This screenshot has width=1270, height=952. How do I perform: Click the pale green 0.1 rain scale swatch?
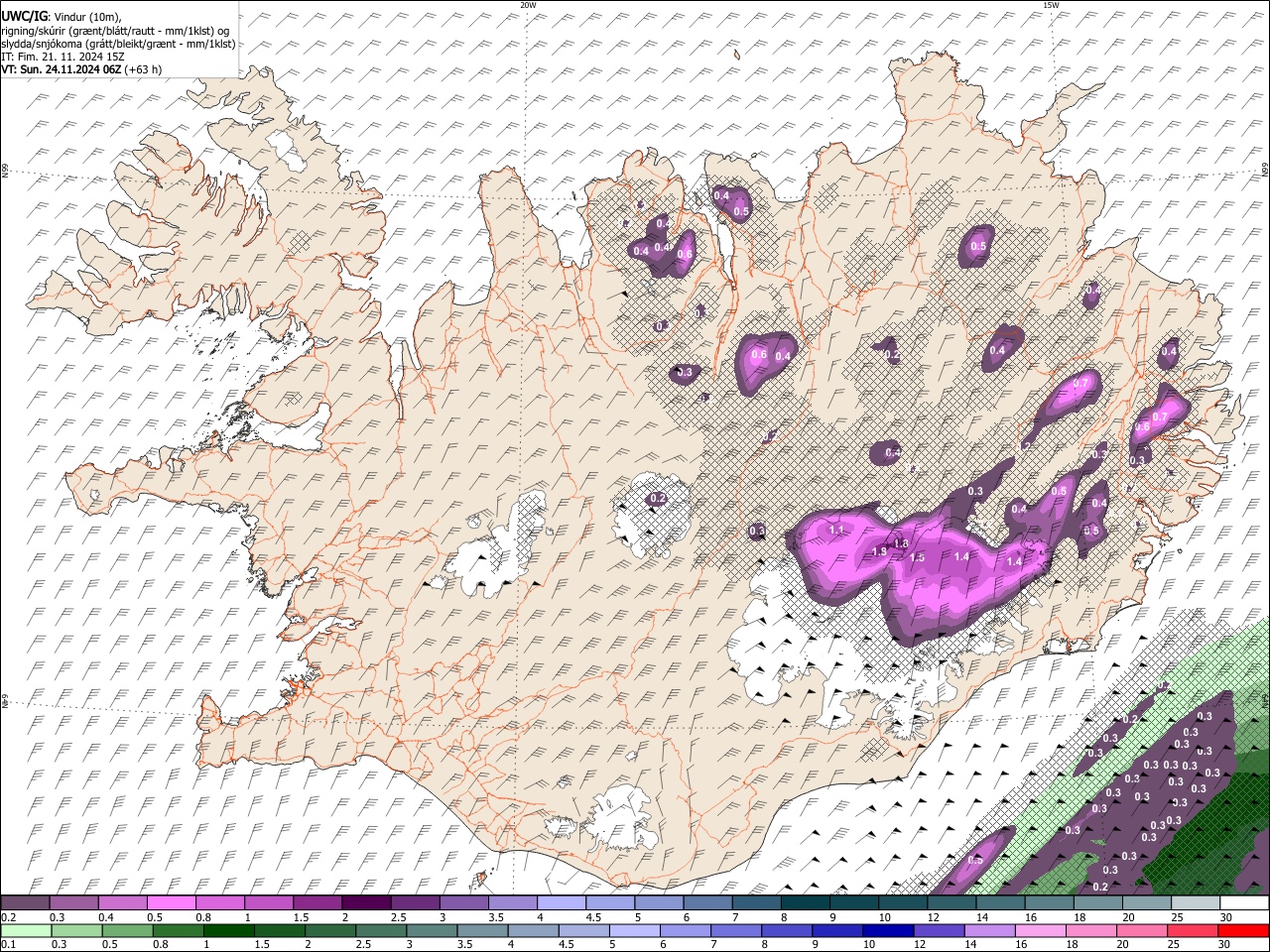click(25, 930)
